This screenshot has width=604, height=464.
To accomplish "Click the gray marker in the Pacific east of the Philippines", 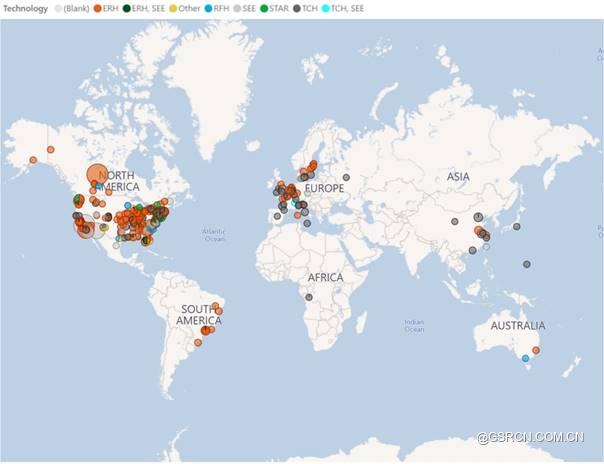I will coord(526,264).
